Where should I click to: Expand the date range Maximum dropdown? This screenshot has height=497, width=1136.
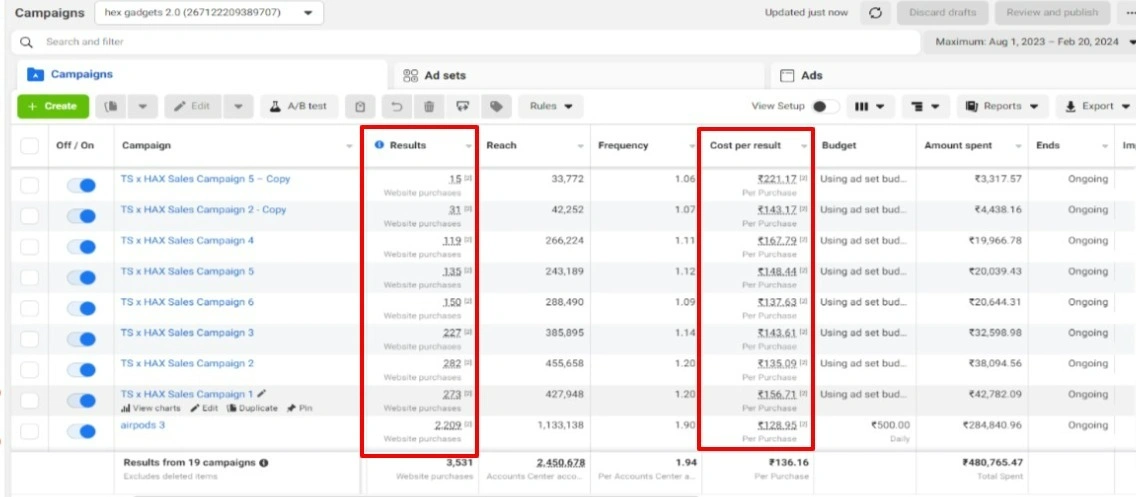1034,42
